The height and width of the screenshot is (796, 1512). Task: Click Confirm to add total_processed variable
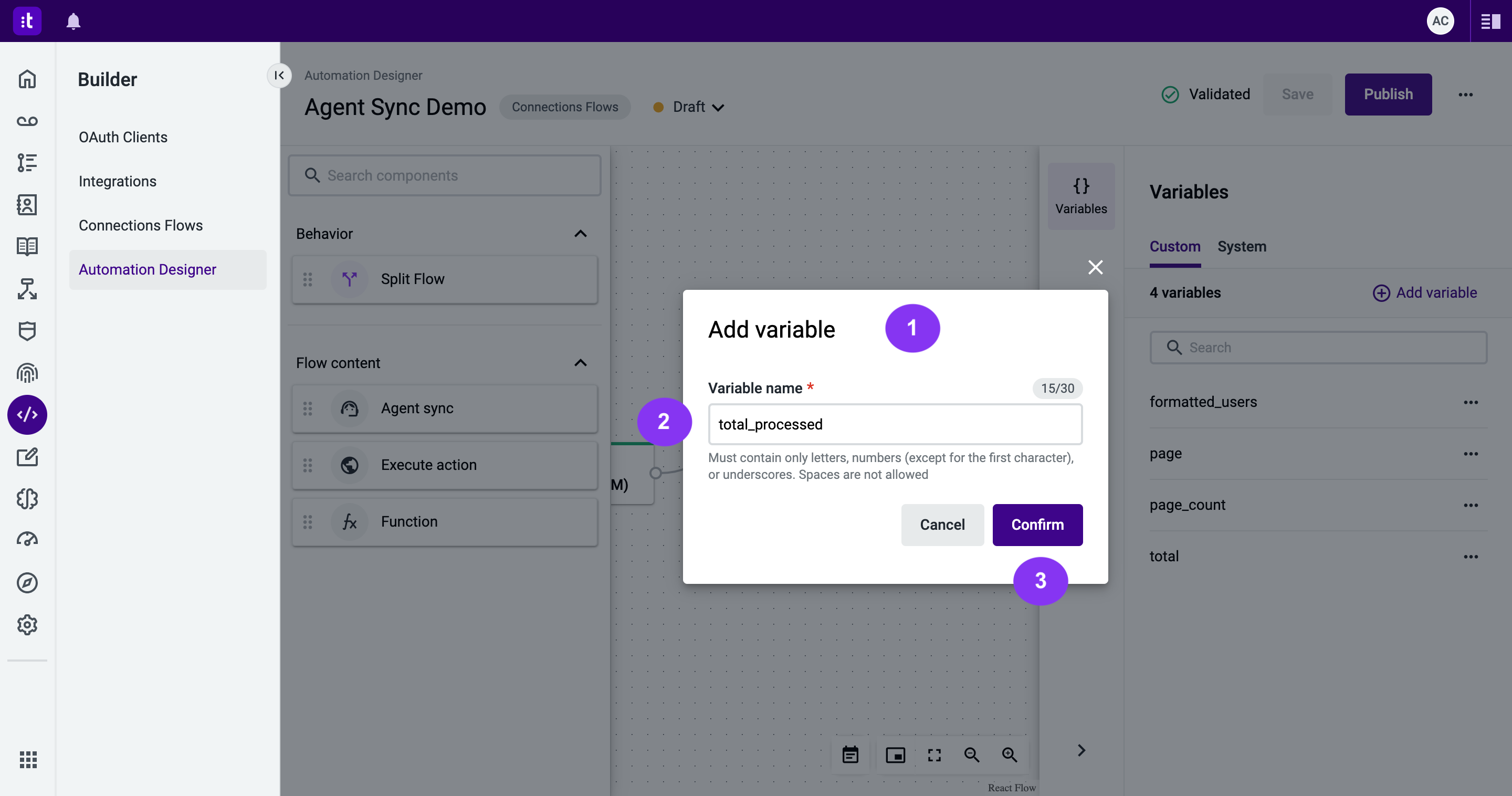(1037, 524)
